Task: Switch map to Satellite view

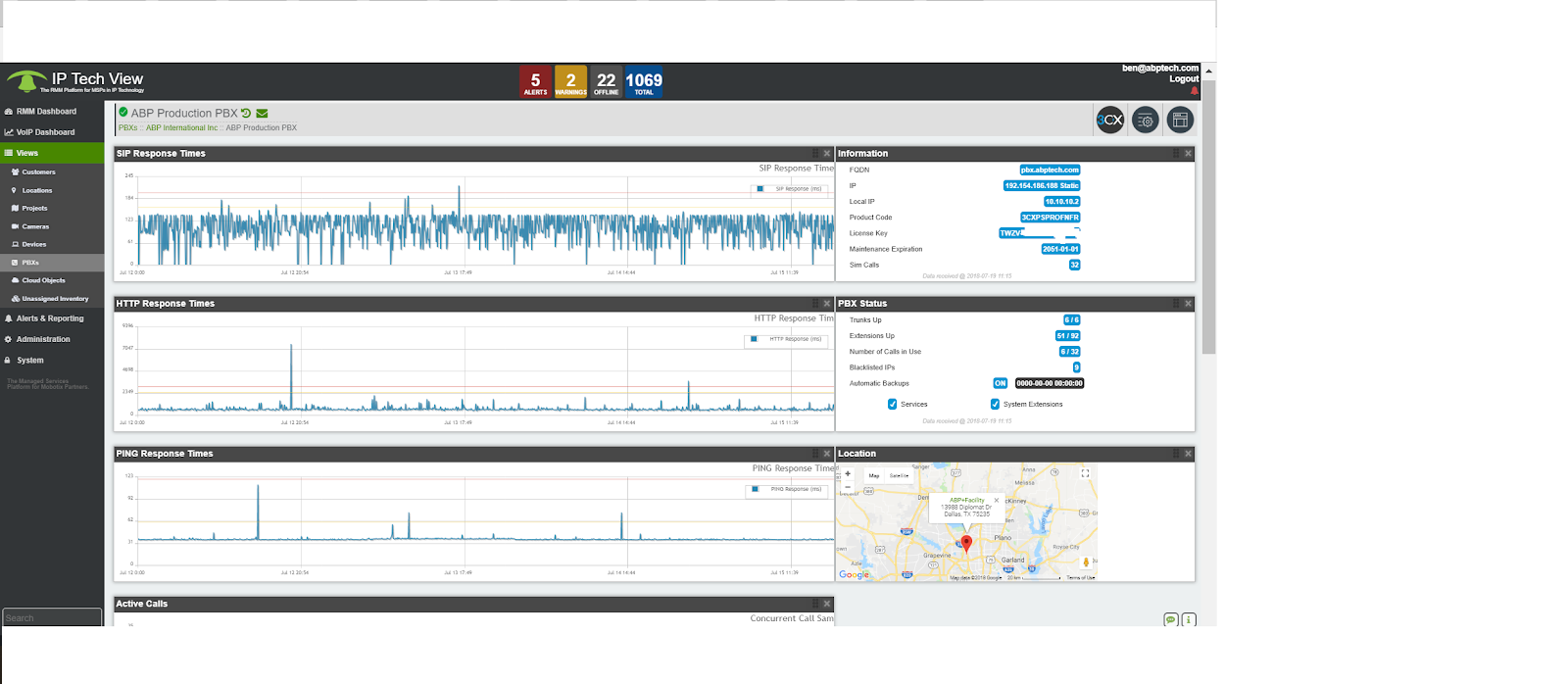Action: pos(899,475)
